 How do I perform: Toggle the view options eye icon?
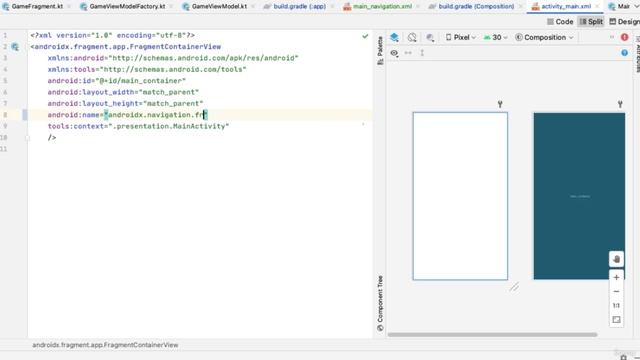click(394, 53)
